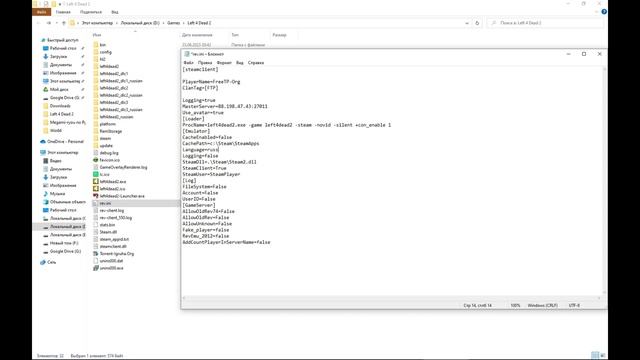Select the steam_appid.txt file
The width and height of the screenshot is (640, 360).
pyautogui.click(x=114, y=239)
